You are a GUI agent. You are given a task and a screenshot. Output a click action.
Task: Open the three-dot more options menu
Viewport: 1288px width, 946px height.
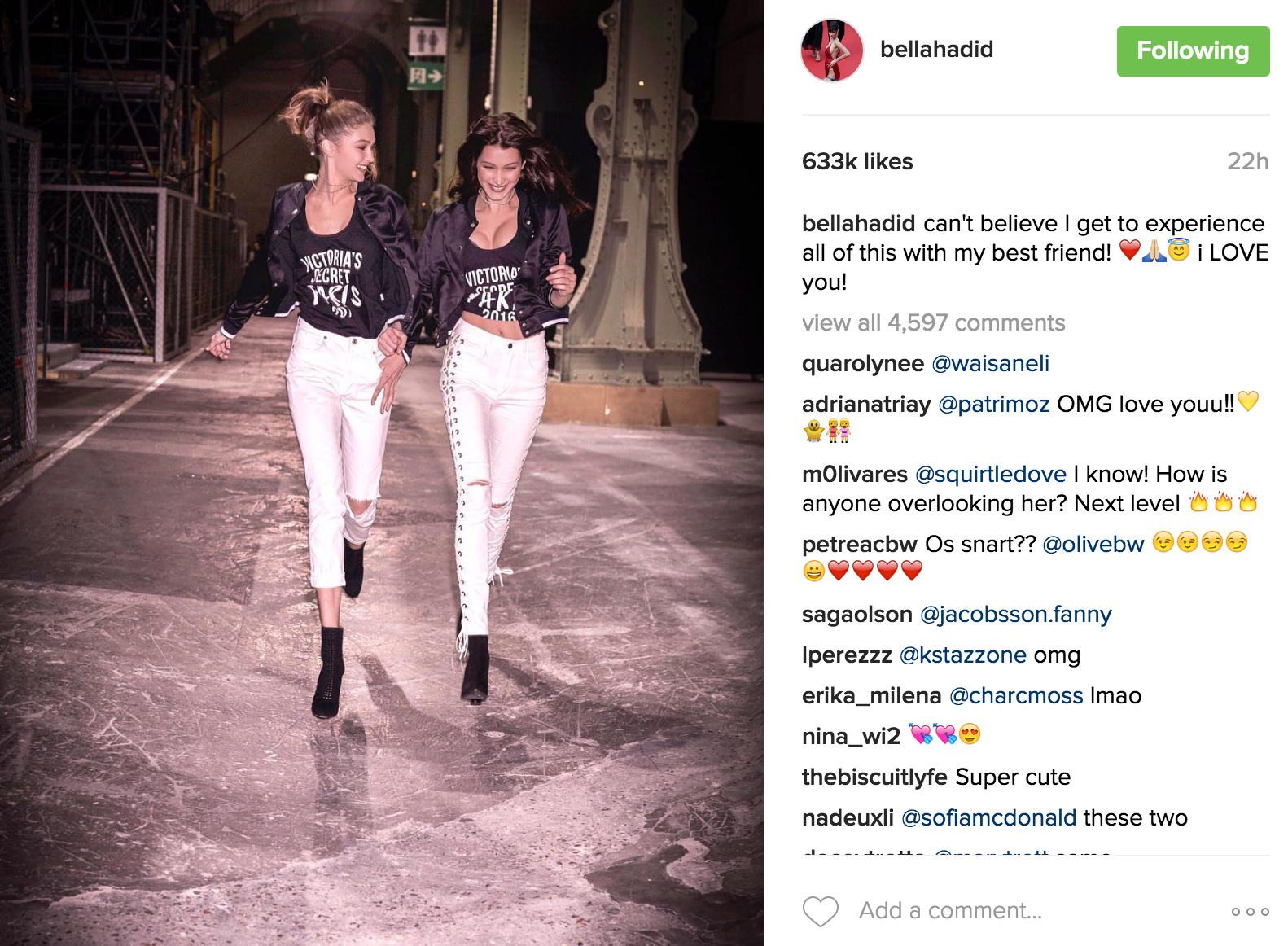tap(1251, 912)
